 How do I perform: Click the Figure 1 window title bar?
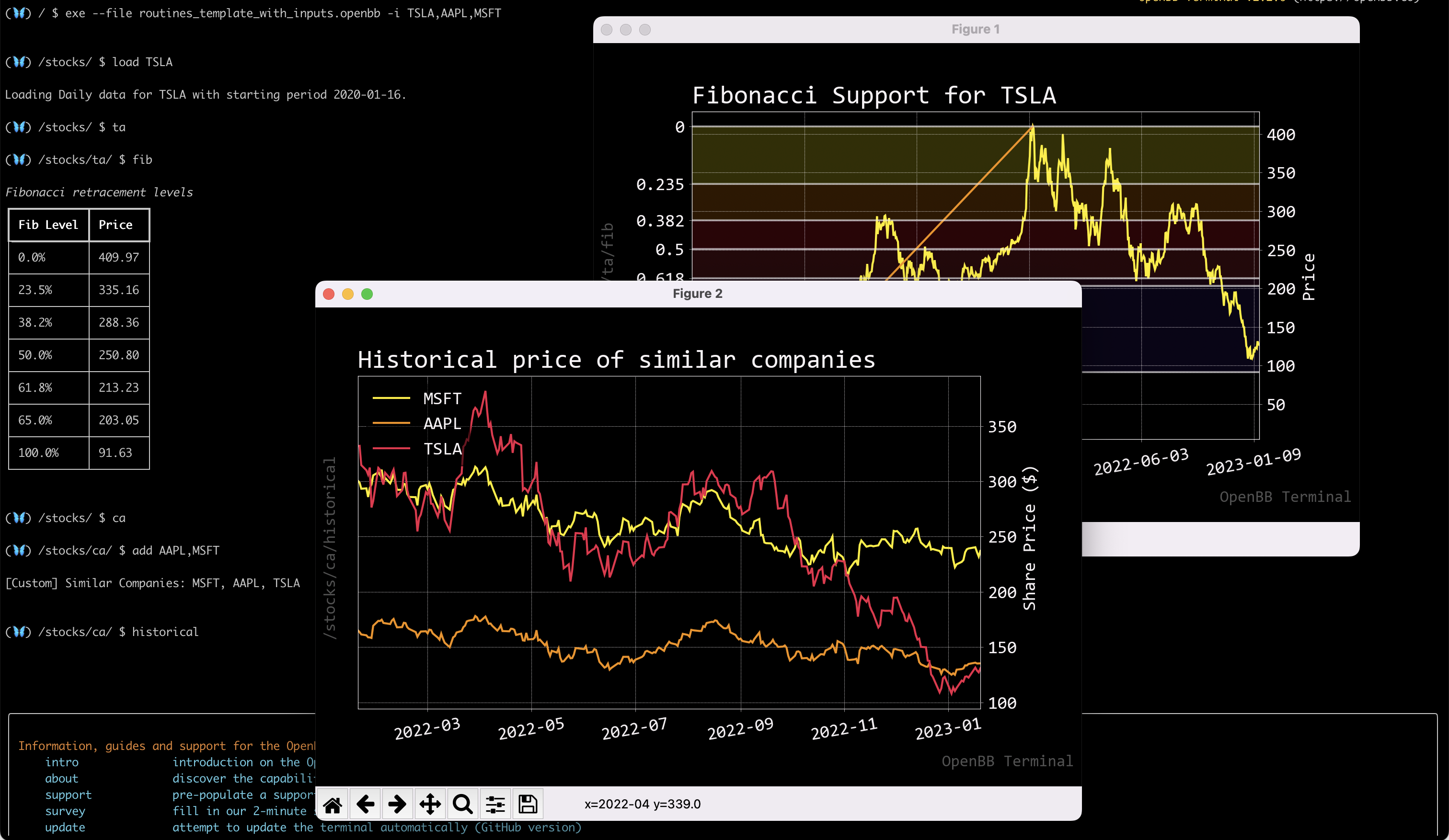click(x=976, y=29)
